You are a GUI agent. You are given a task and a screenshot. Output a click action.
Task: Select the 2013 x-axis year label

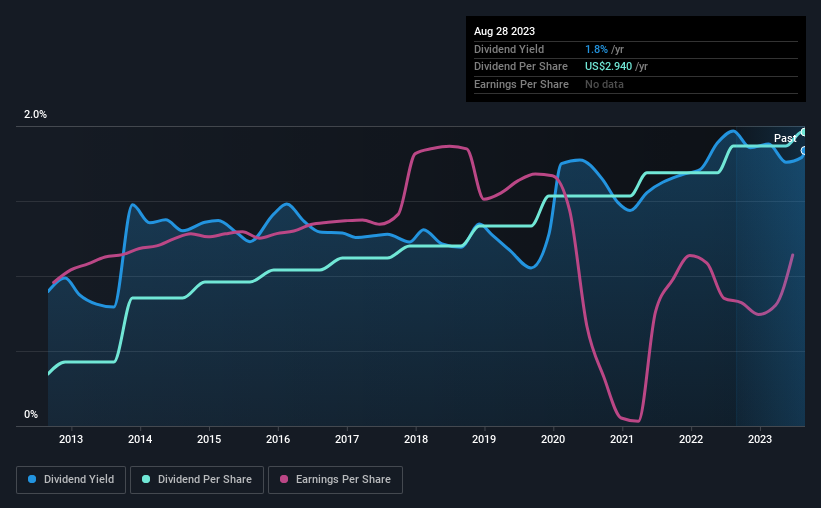click(71, 439)
